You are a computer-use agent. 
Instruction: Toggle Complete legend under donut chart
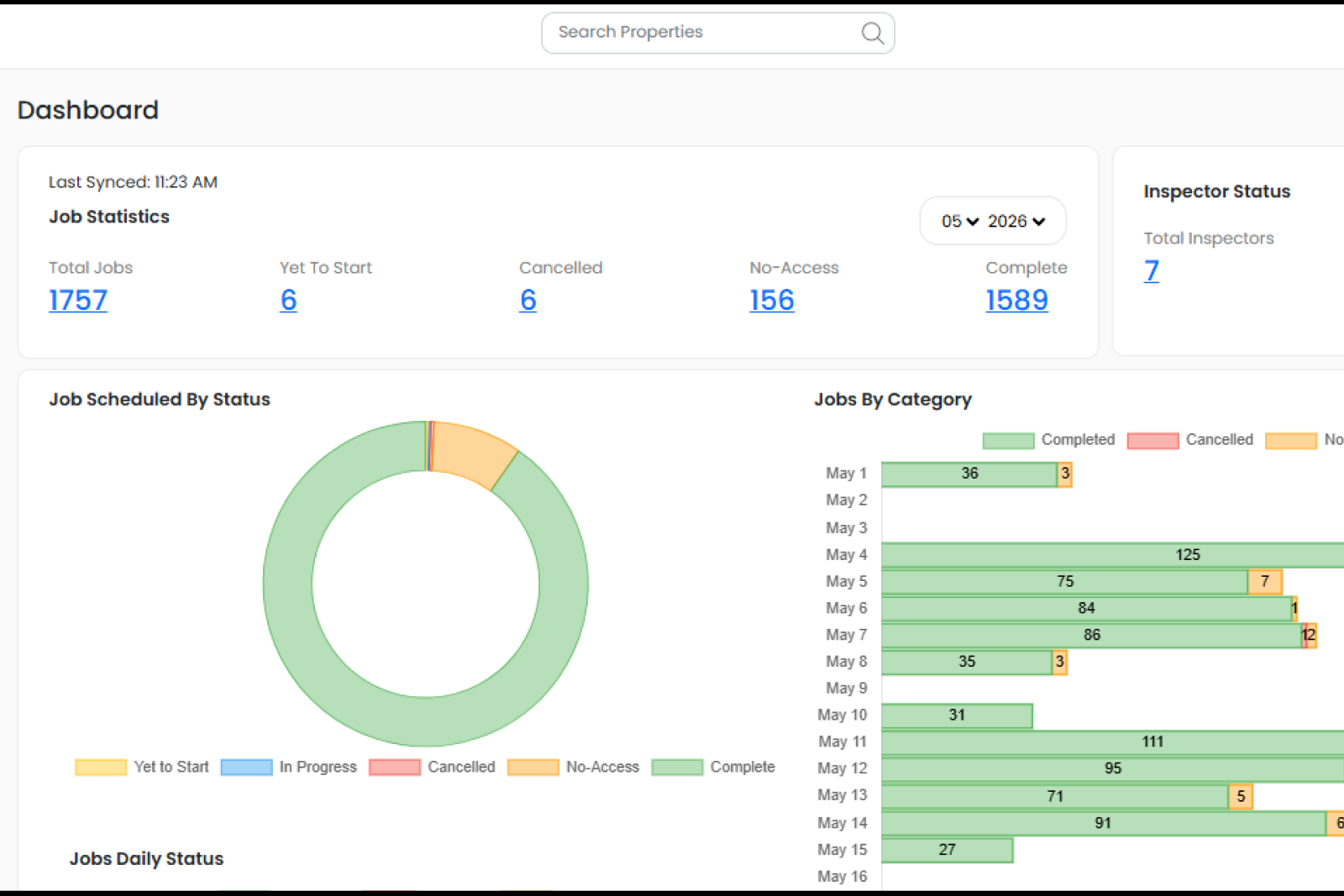pyautogui.click(x=713, y=767)
